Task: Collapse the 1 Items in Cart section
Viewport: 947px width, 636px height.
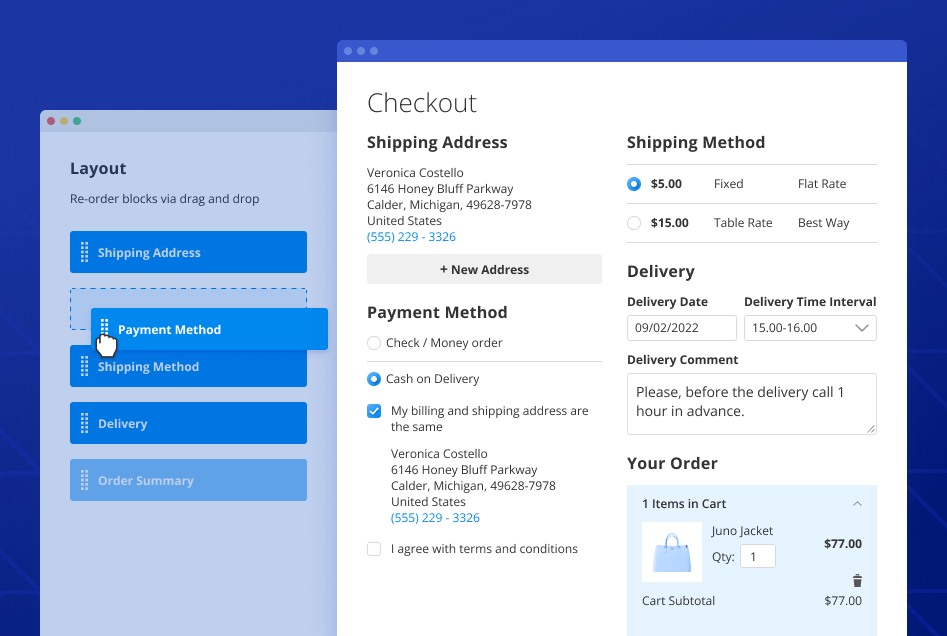Action: coord(857,504)
